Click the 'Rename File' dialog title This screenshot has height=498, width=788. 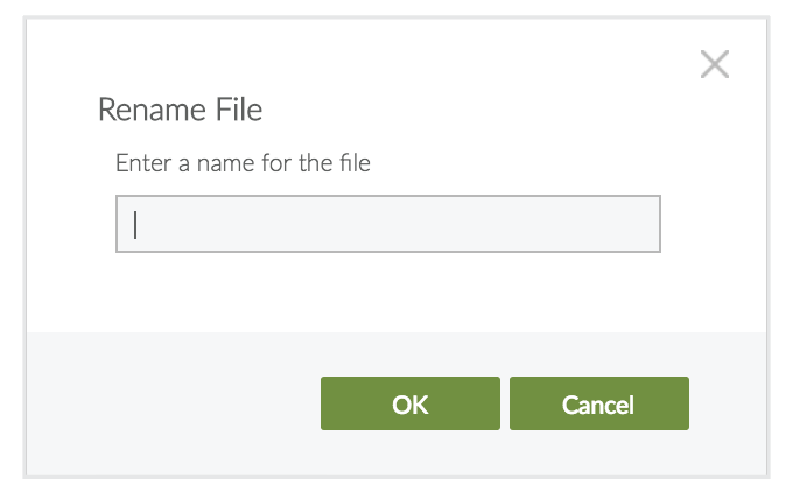(180, 109)
